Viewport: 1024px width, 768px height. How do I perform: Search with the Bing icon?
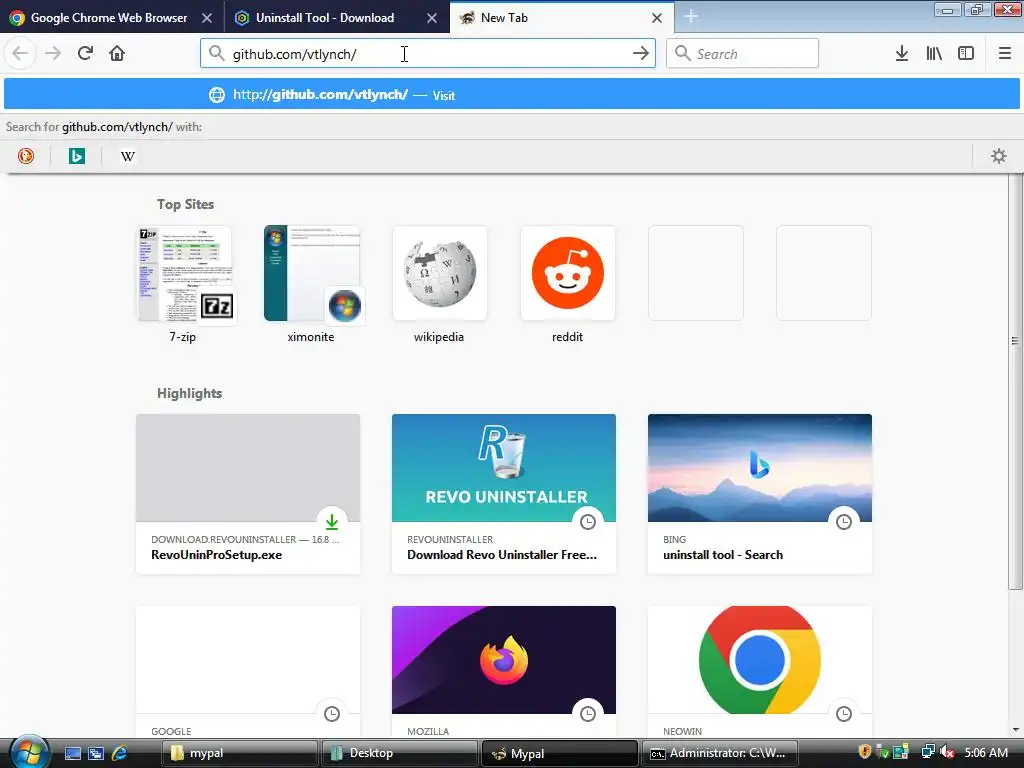[77, 156]
